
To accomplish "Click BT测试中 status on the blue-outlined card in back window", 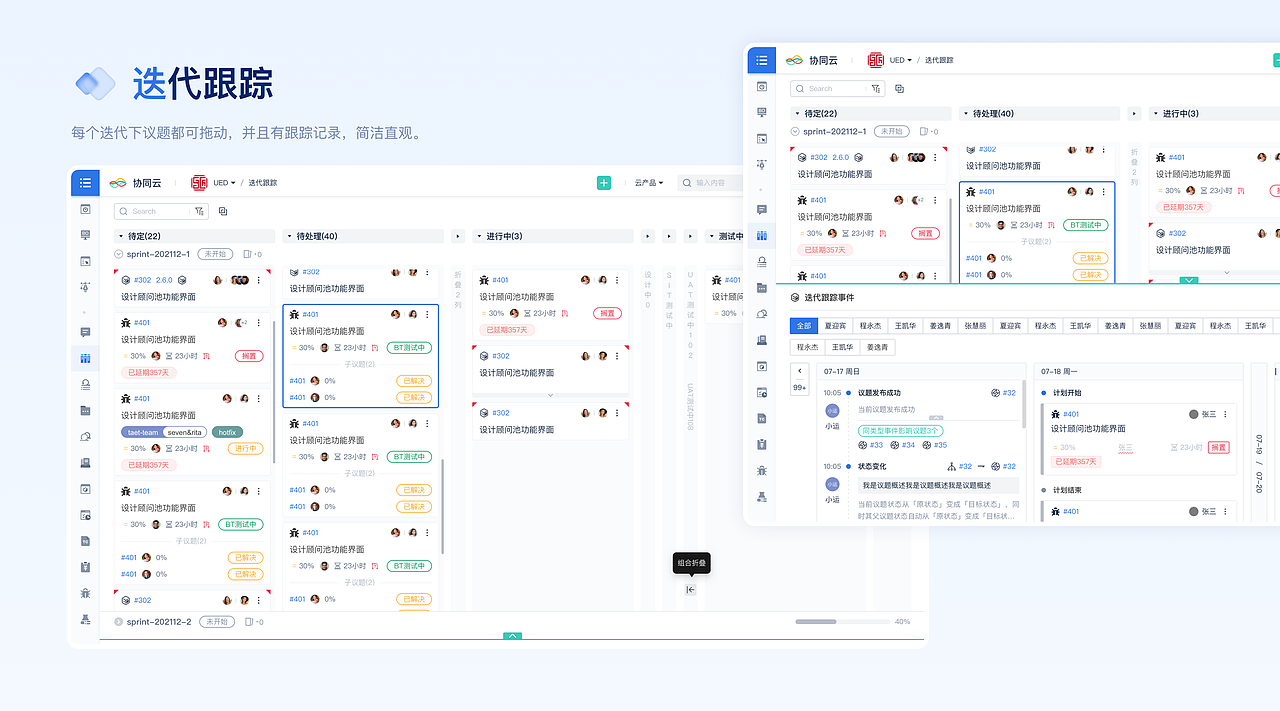I will (410, 348).
